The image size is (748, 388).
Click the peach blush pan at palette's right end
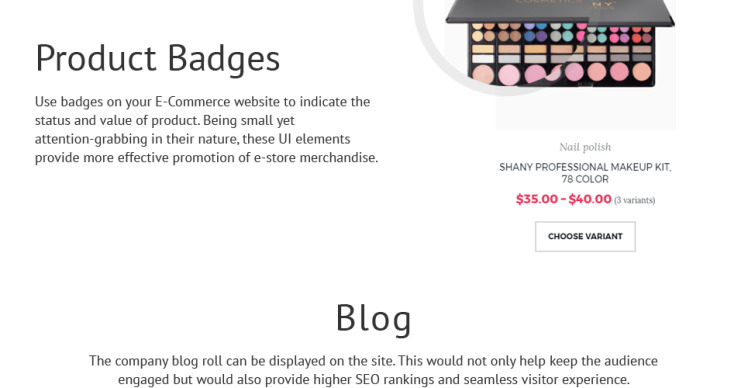[642, 72]
